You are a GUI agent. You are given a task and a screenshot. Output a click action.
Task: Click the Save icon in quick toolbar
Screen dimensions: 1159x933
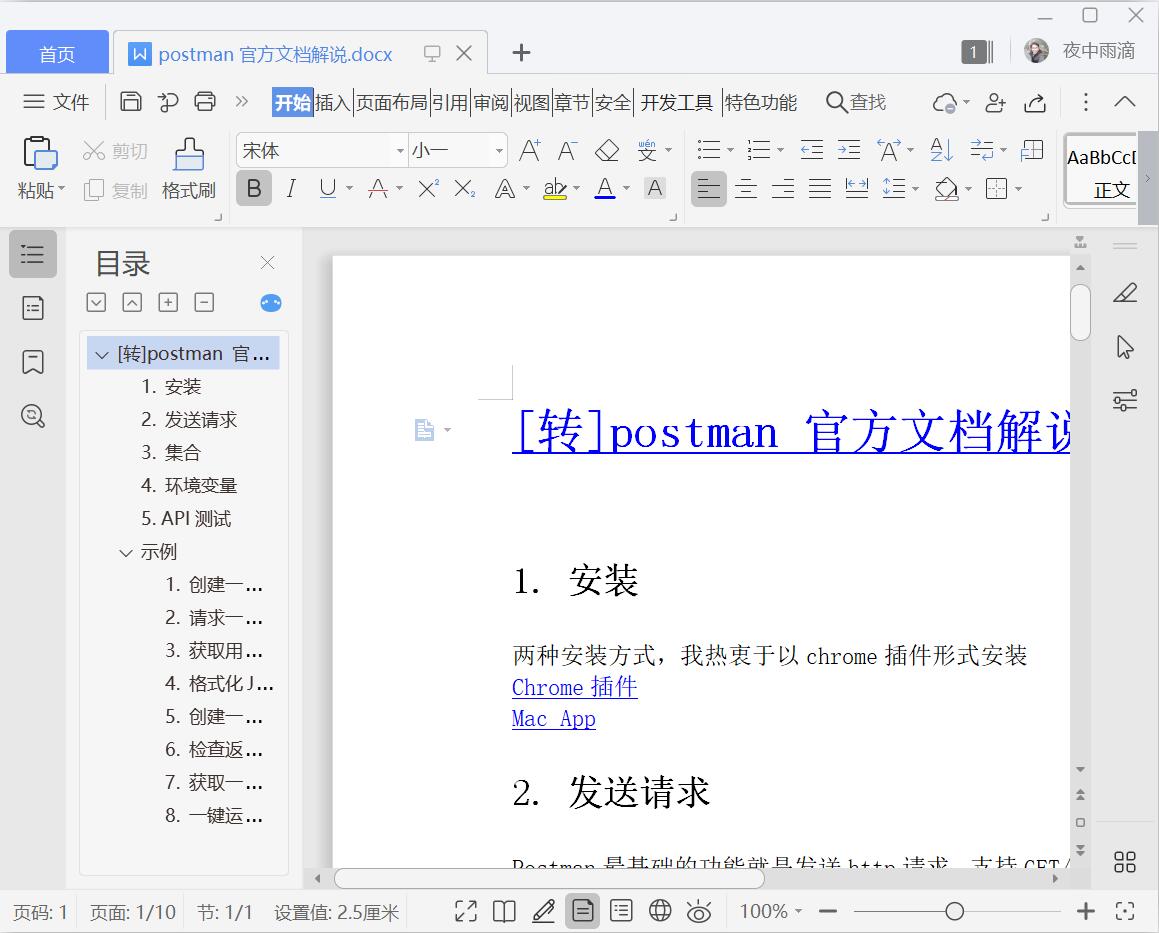[x=131, y=101]
